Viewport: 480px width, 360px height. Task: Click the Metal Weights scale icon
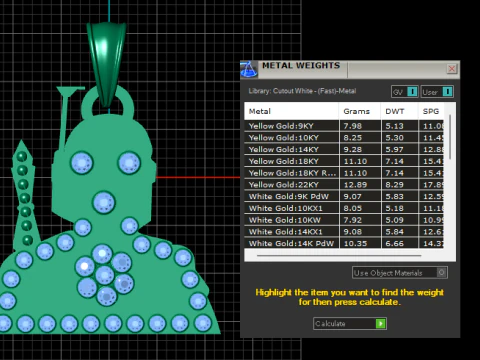[249, 69]
